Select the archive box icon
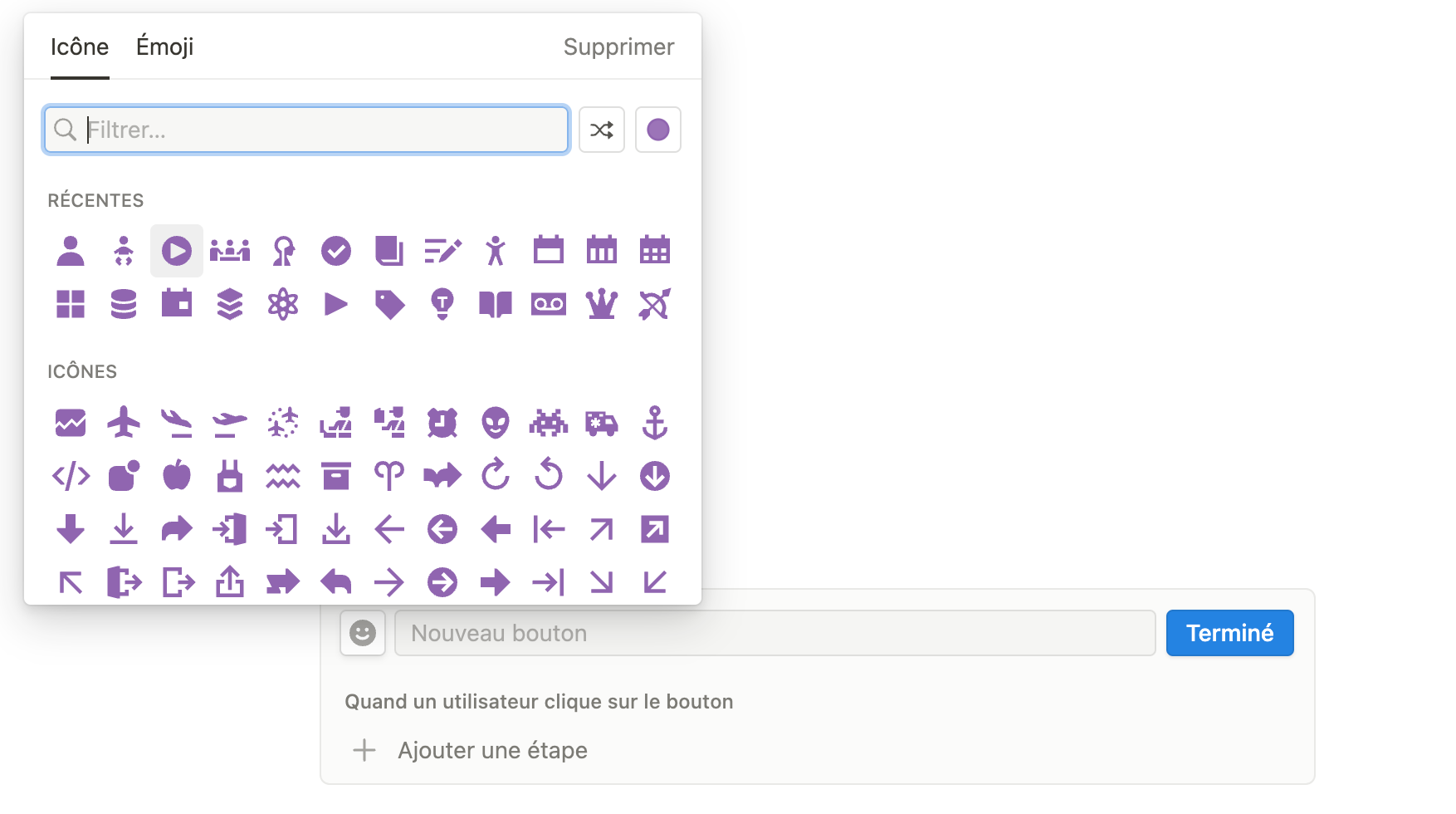 (336, 476)
